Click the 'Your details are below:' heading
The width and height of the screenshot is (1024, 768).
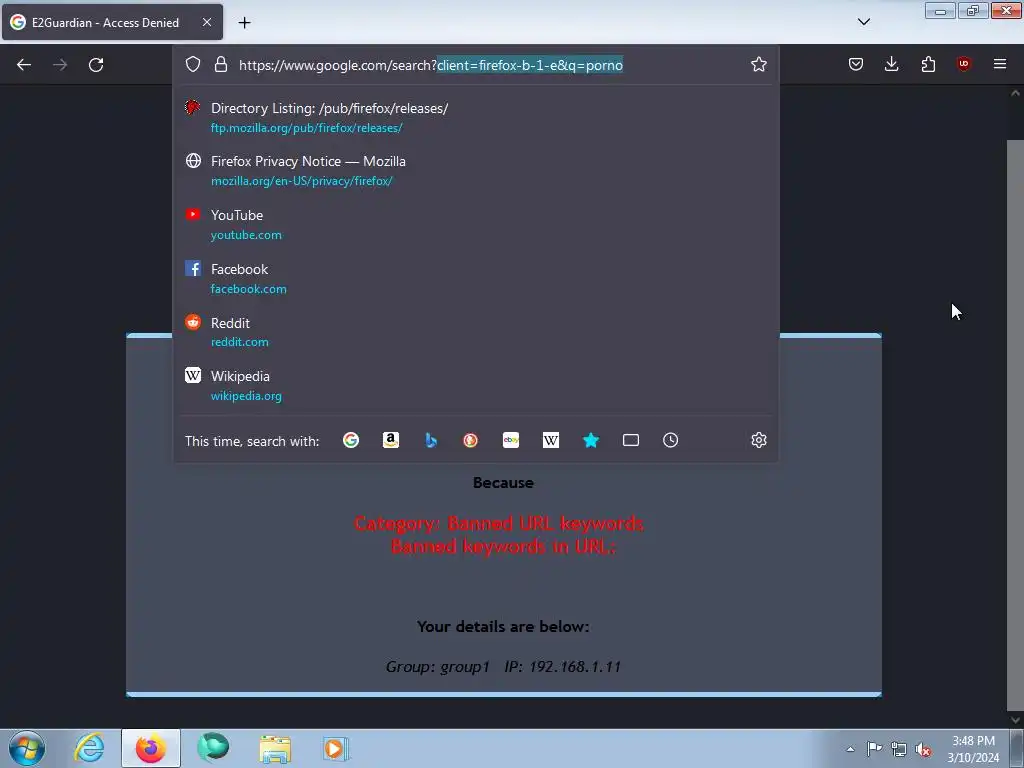click(x=503, y=626)
